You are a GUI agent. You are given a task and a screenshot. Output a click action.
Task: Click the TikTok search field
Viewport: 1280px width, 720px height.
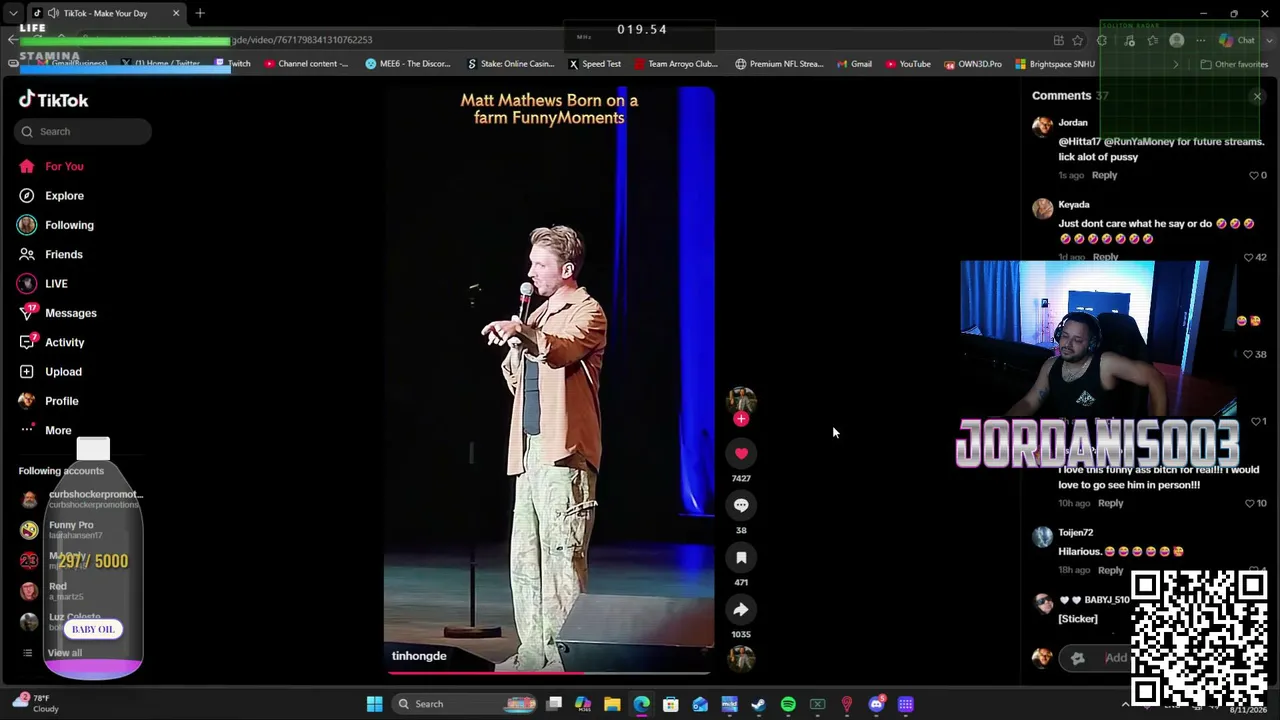click(x=83, y=131)
